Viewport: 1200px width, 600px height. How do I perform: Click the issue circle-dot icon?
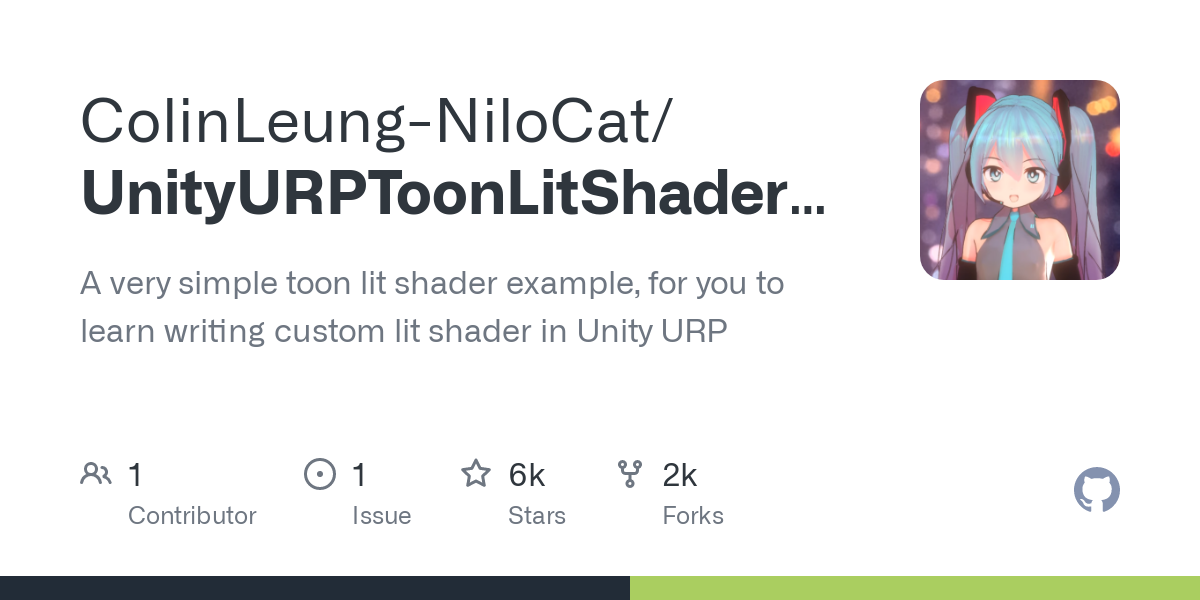pos(320,474)
